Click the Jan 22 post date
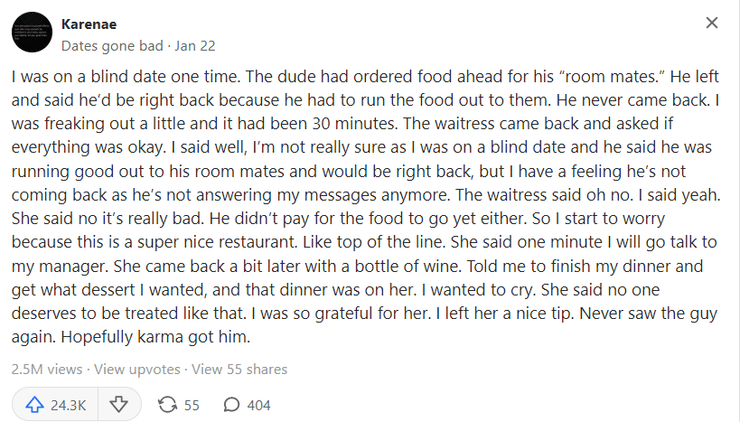This screenshot has width=740, height=422. pos(195,45)
